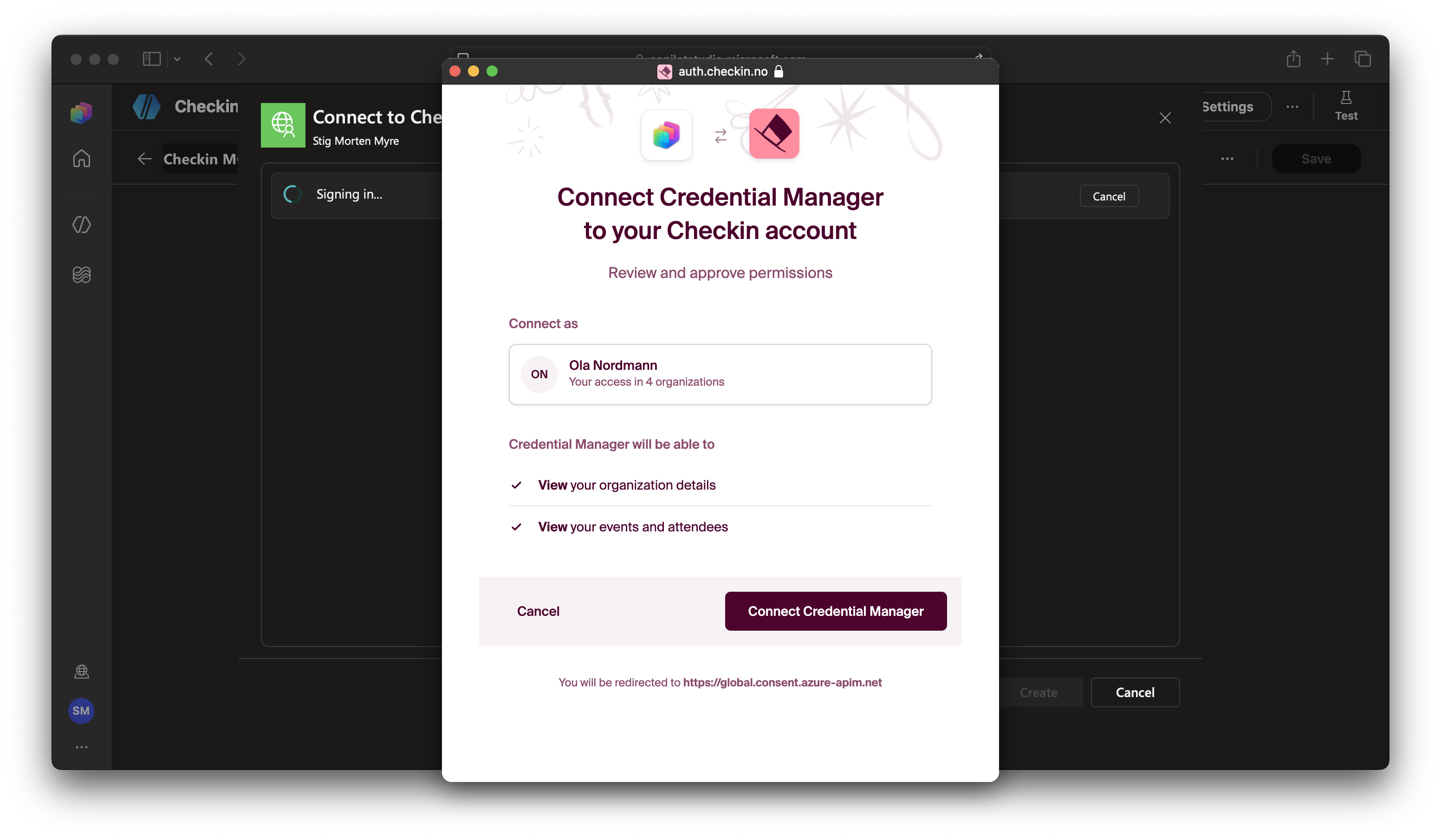Click Cancel in the Copilot Studio dialog footer
The image size is (1441, 840).
pos(1135,692)
